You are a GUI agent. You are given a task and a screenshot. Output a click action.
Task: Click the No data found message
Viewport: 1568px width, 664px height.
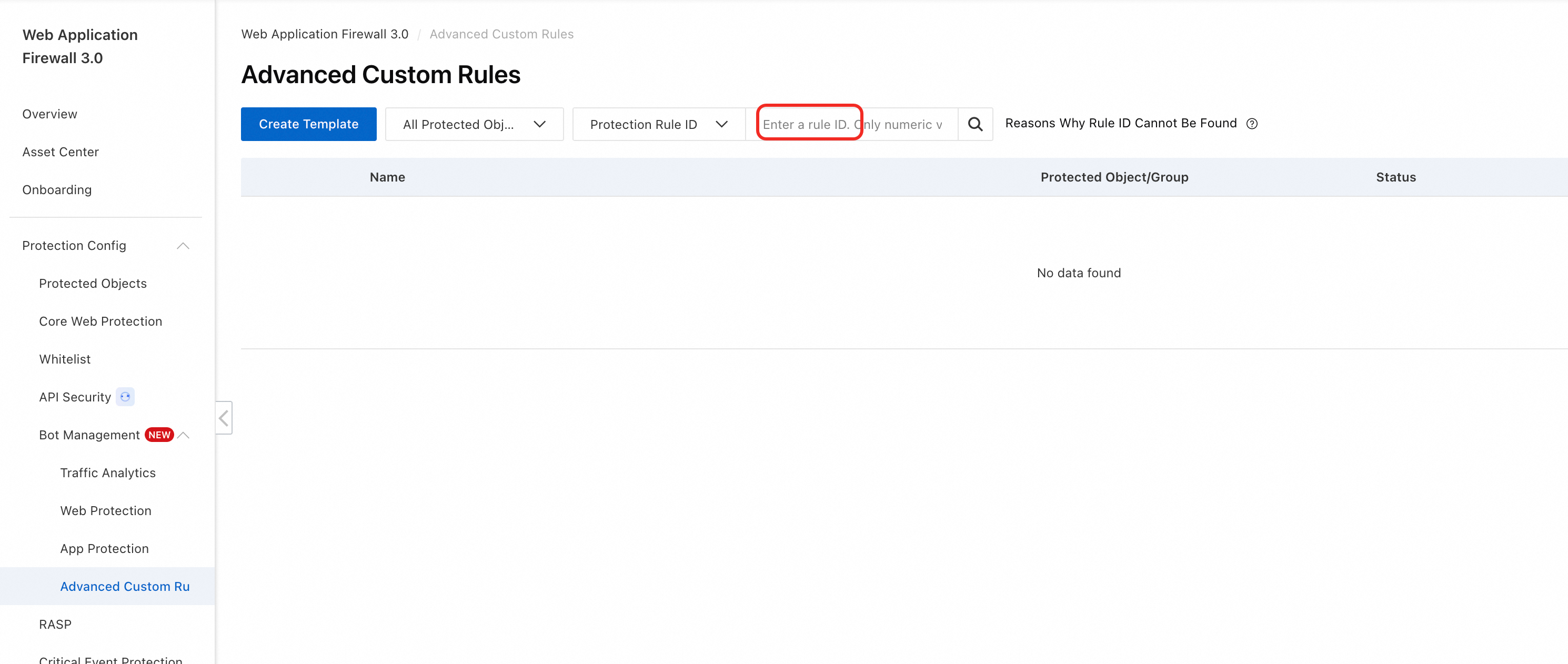[1079, 273]
